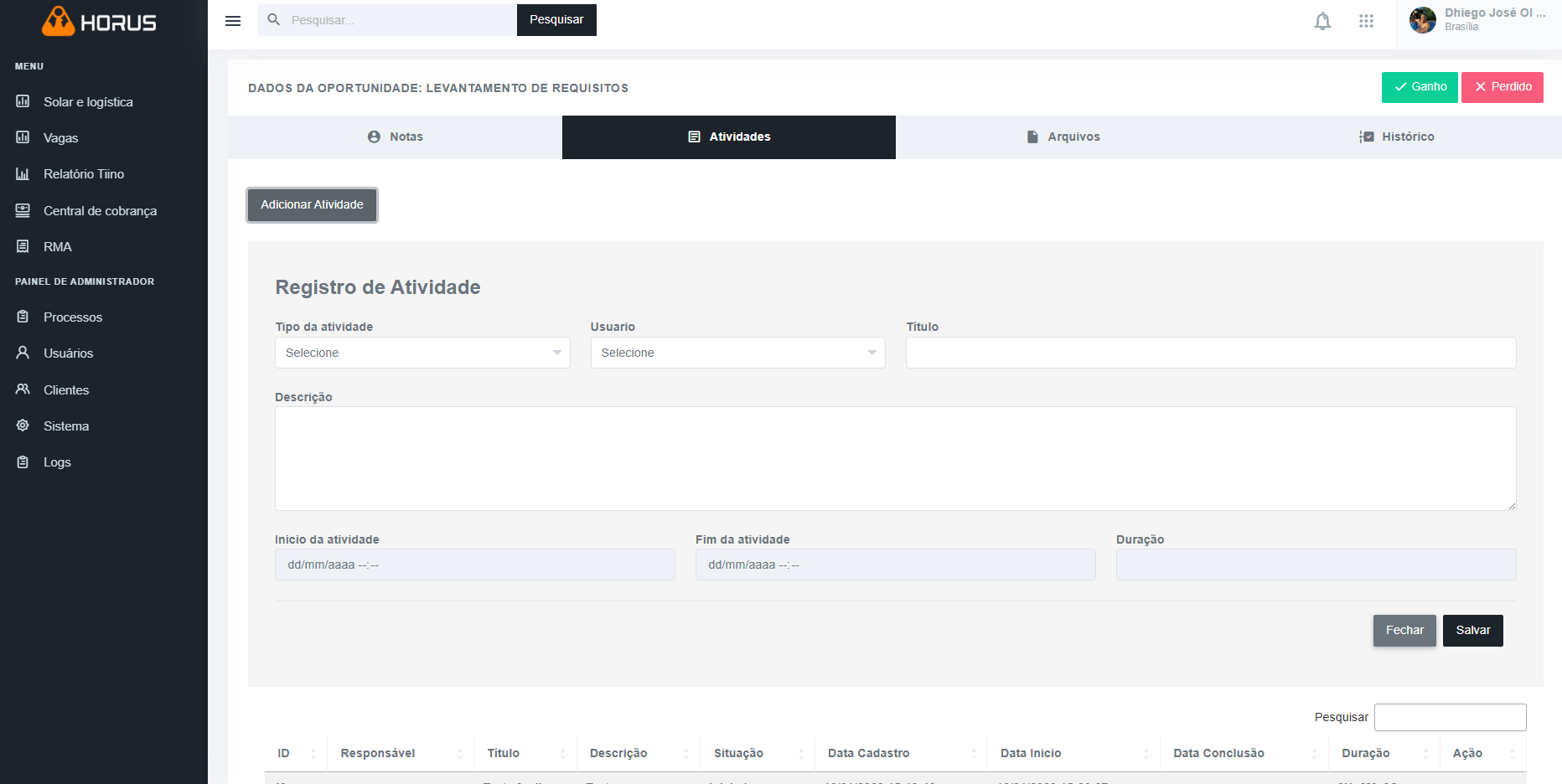Switch to the Arquivos tab
The height and width of the screenshot is (784, 1562).
point(1063,137)
